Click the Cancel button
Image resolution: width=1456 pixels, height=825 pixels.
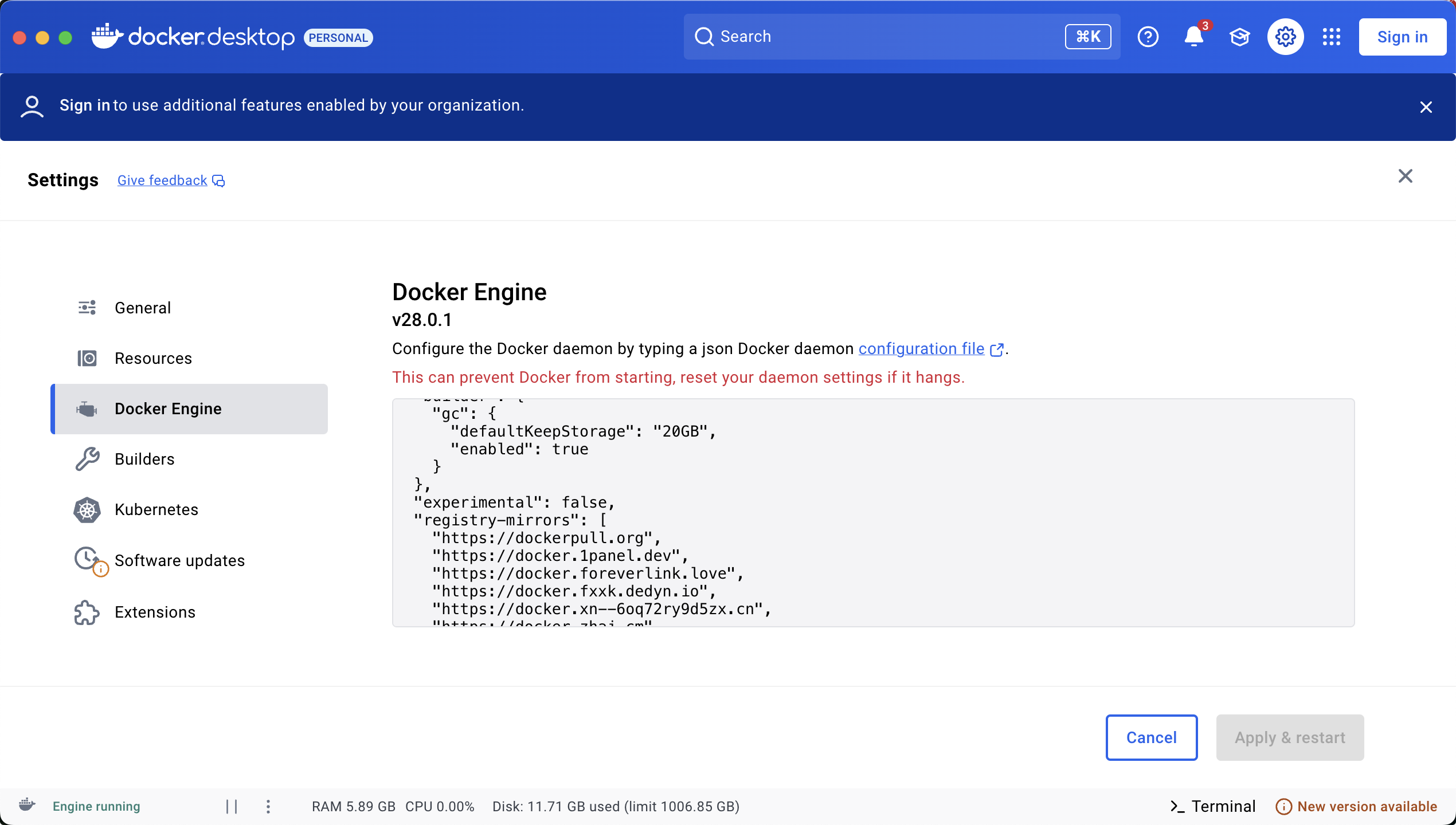pyautogui.click(x=1151, y=737)
